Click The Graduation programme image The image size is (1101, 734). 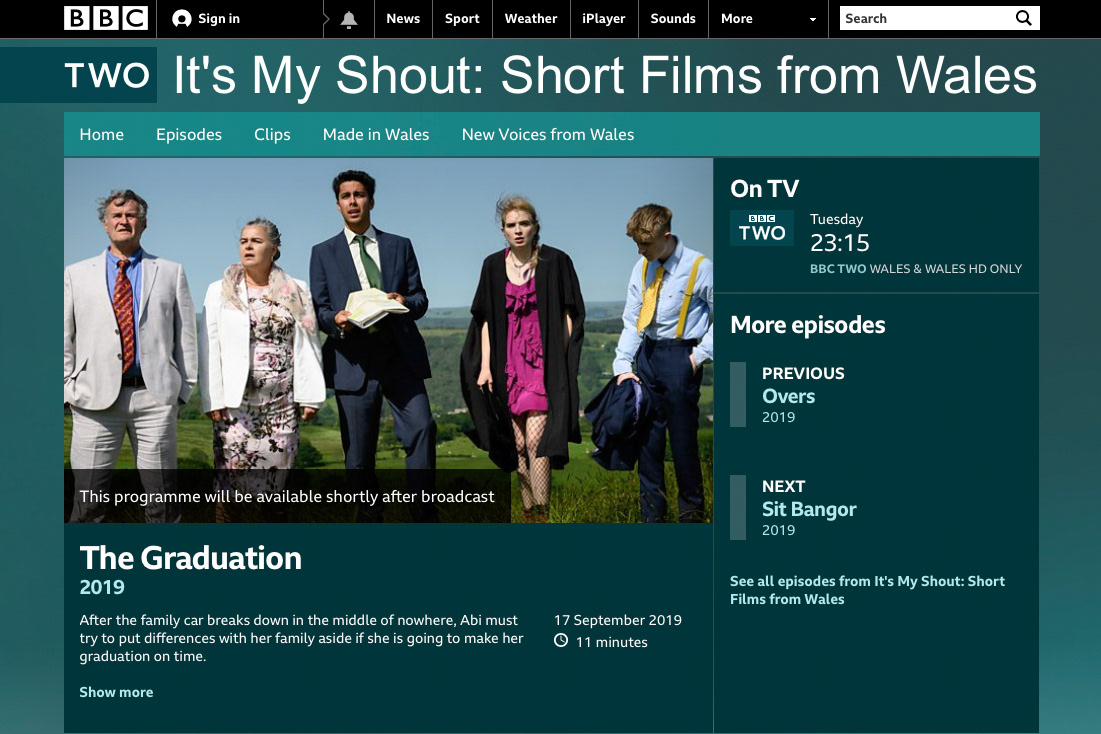click(x=388, y=340)
